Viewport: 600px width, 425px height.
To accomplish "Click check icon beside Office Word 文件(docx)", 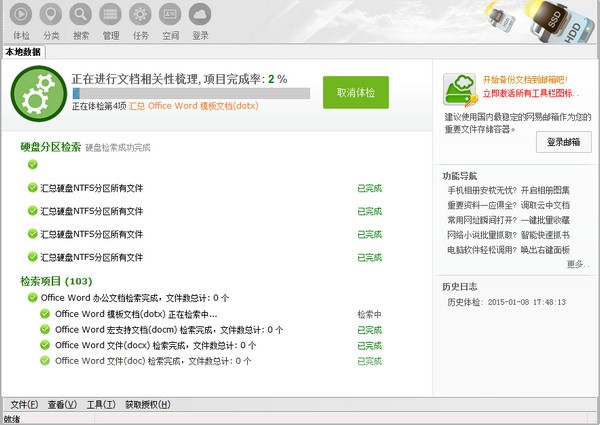I will [45, 345].
